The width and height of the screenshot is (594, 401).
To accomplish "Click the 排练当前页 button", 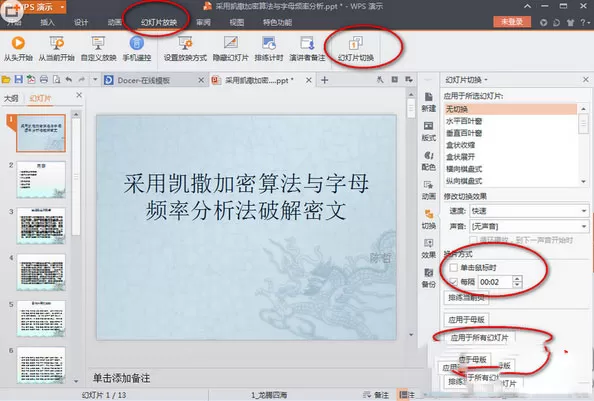I will (x=466, y=298).
